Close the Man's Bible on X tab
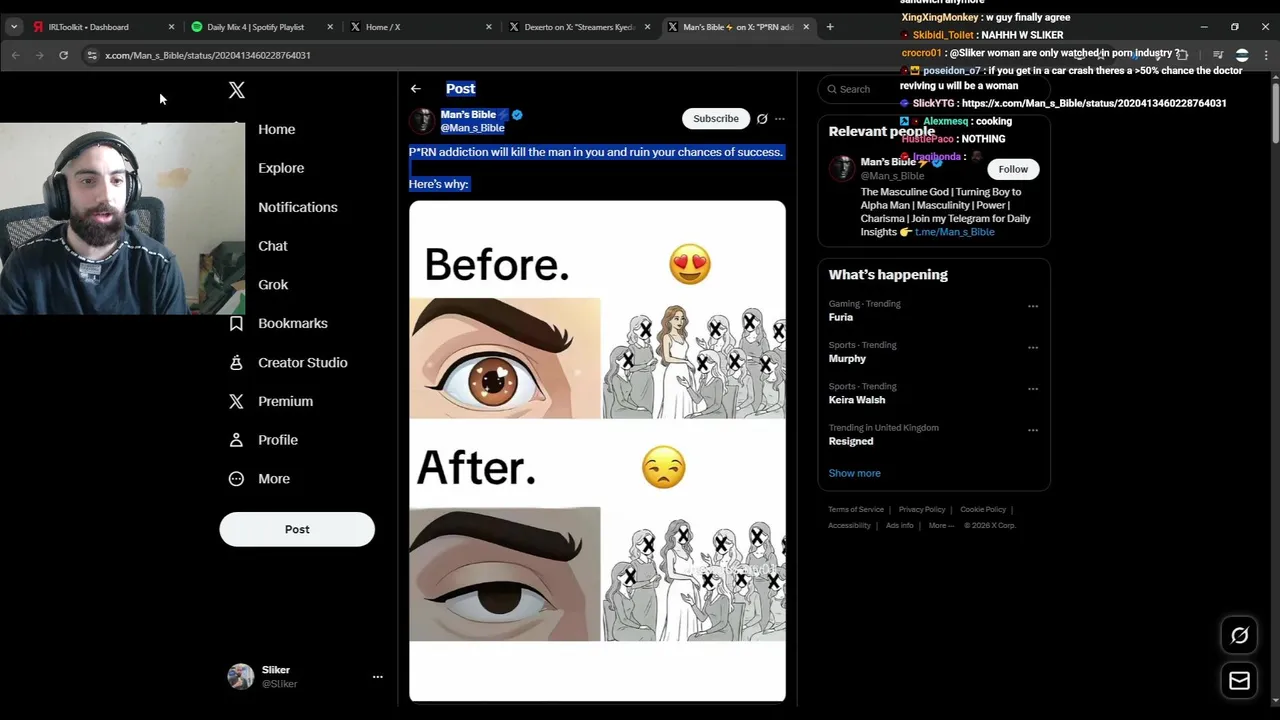Viewport: 1280px width, 720px height. (806, 27)
